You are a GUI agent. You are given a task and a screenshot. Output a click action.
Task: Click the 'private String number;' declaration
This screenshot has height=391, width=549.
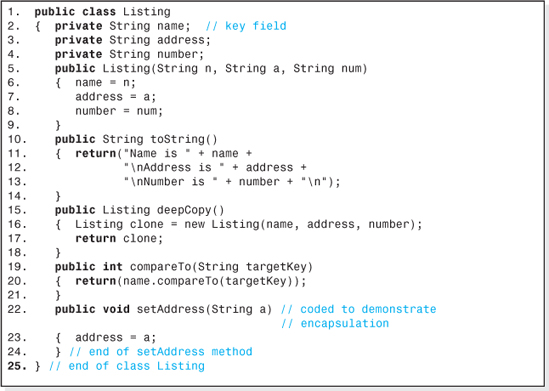coord(129,54)
